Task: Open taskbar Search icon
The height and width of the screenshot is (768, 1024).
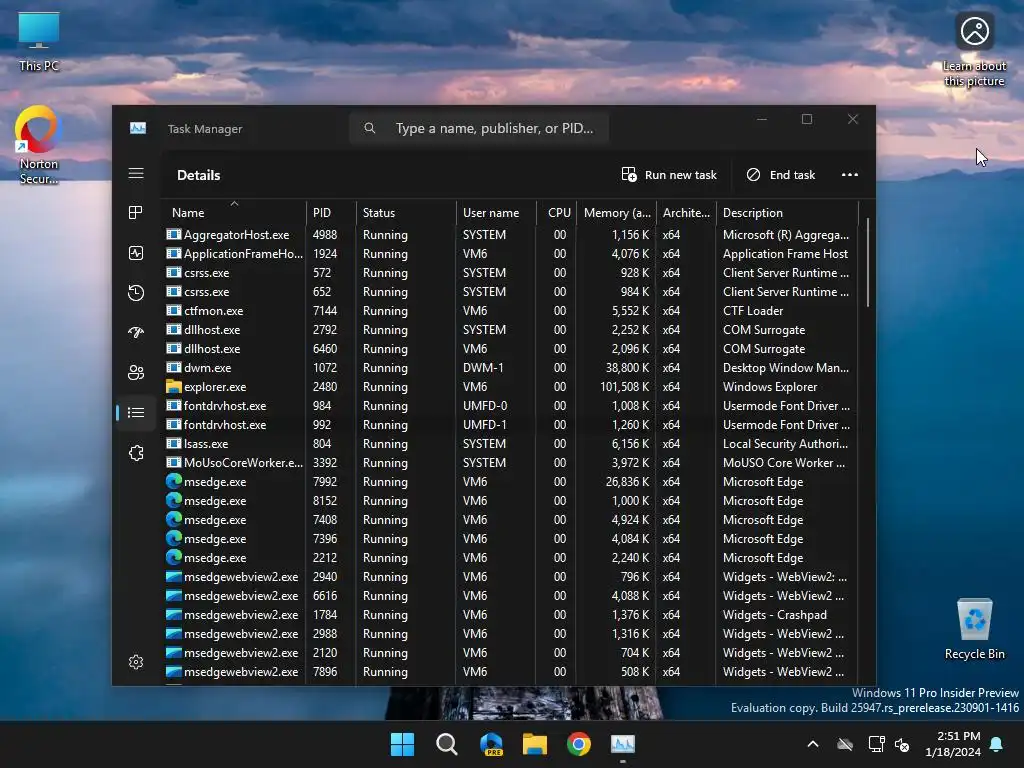Action: click(x=447, y=744)
